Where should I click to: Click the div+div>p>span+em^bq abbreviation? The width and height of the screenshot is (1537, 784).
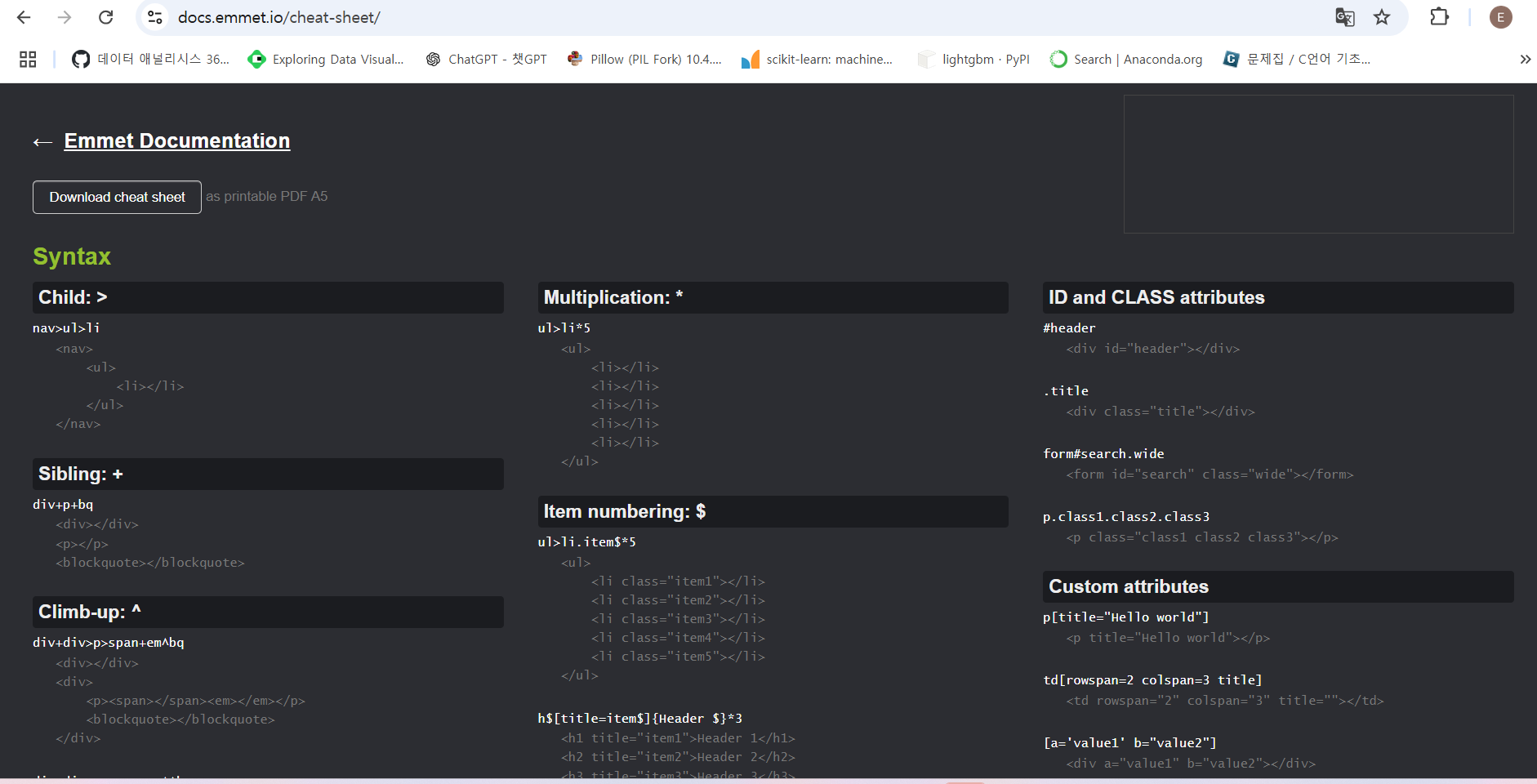(109, 643)
